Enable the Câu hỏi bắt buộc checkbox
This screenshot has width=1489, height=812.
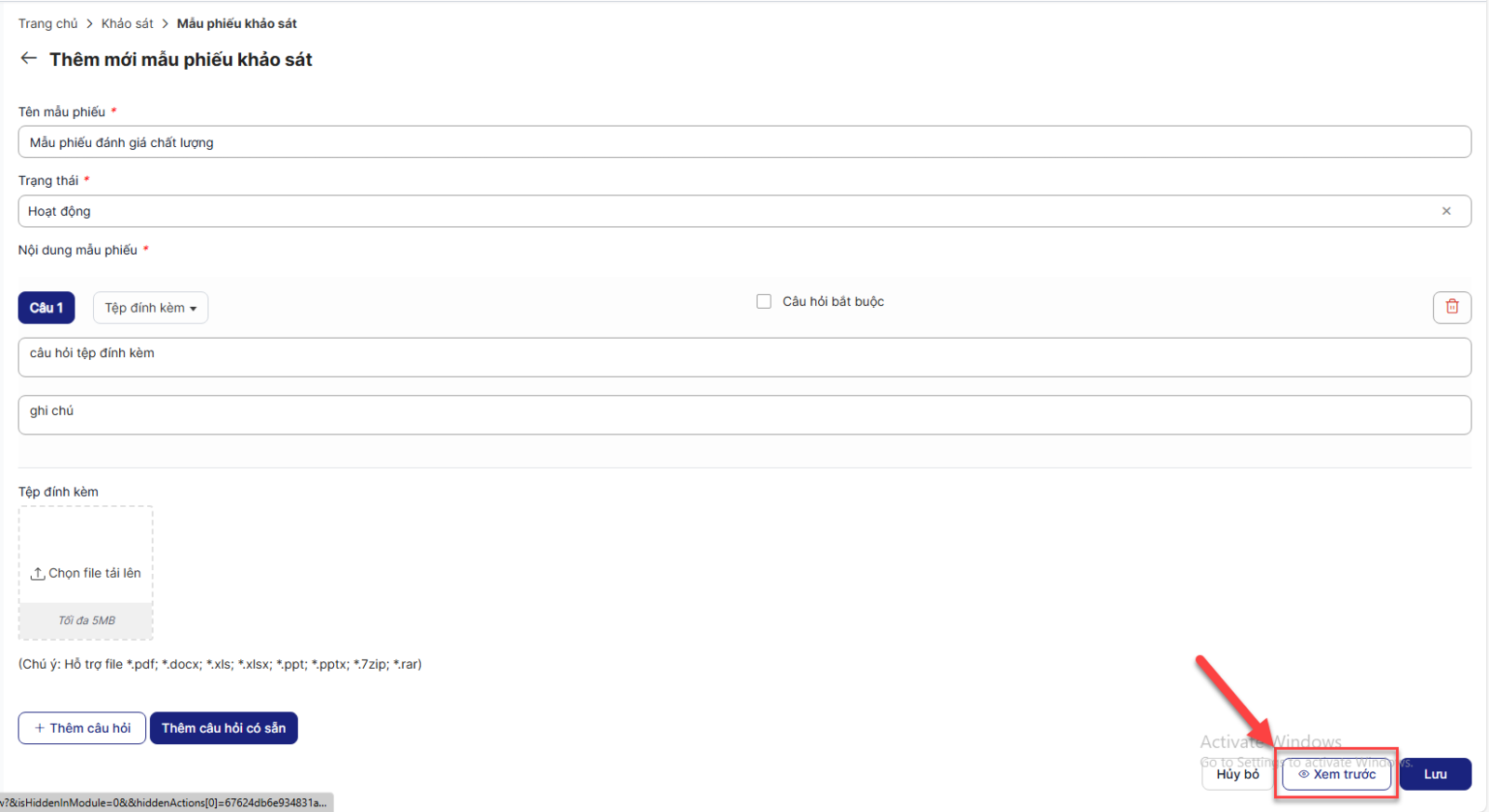pos(764,301)
